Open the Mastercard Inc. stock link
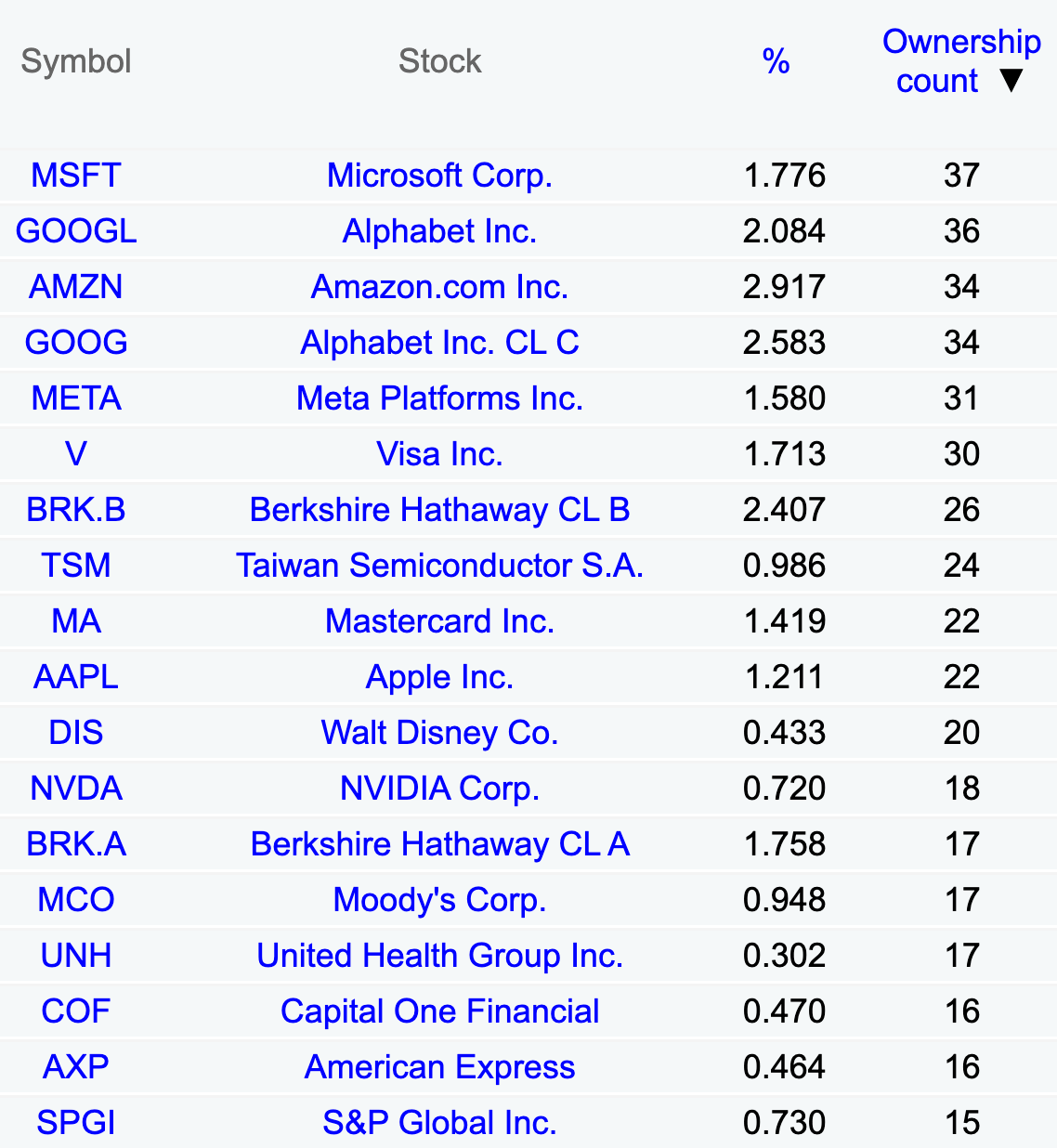Viewport: 1057px width, 1148px height. [440, 620]
